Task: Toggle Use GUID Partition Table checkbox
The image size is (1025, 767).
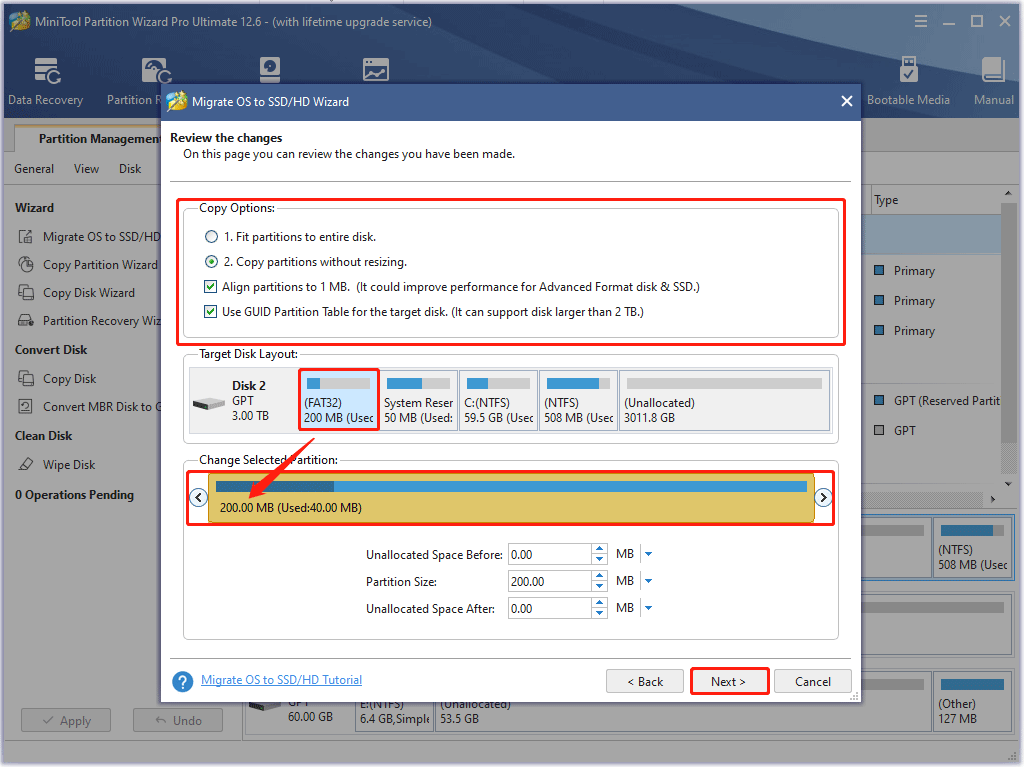Action: pyautogui.click(x=210, y=311)
